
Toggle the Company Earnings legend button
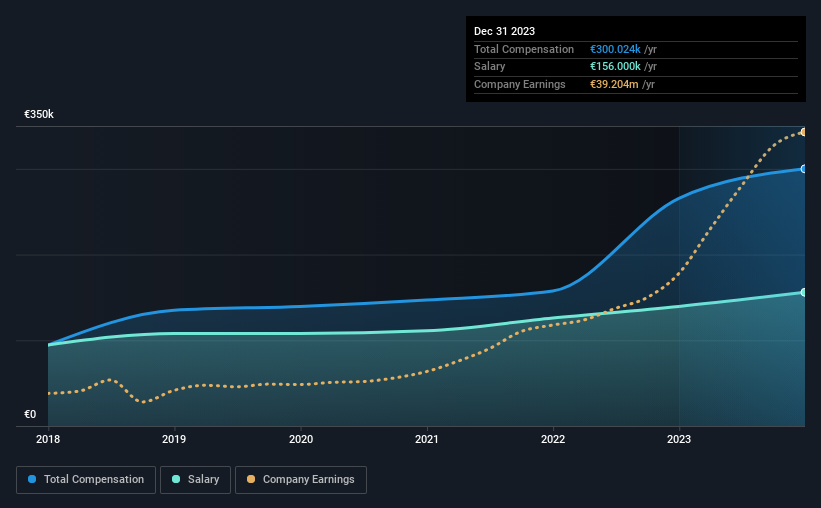(x=301, y=480)
